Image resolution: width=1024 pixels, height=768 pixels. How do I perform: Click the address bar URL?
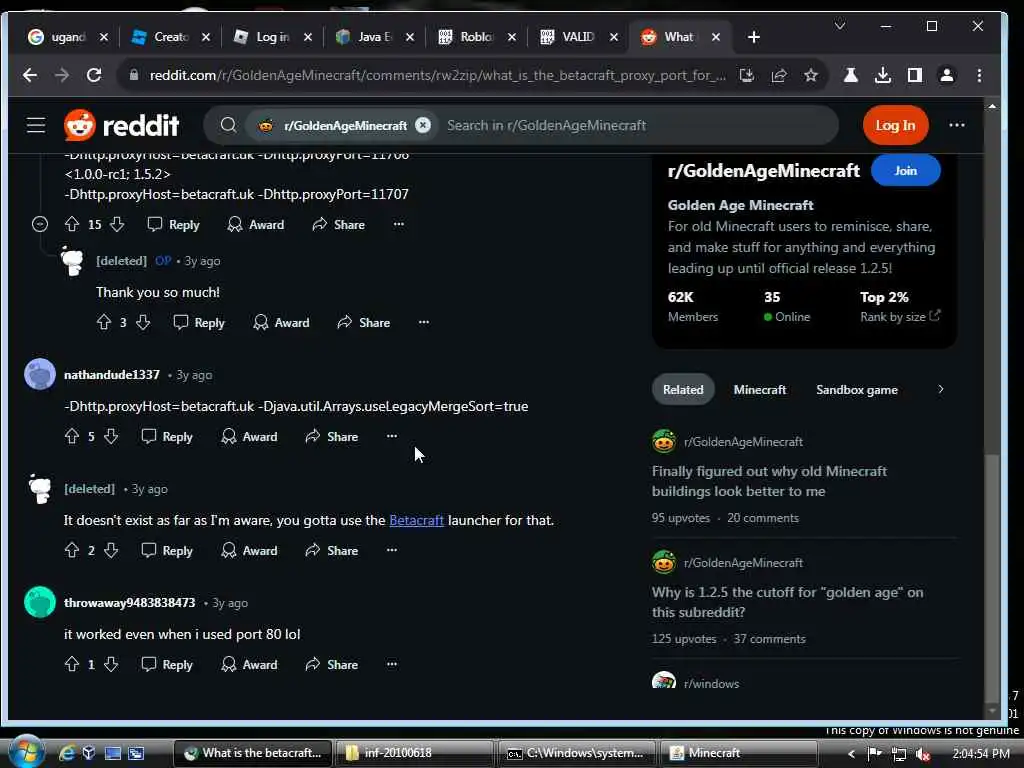coord(438,75)
